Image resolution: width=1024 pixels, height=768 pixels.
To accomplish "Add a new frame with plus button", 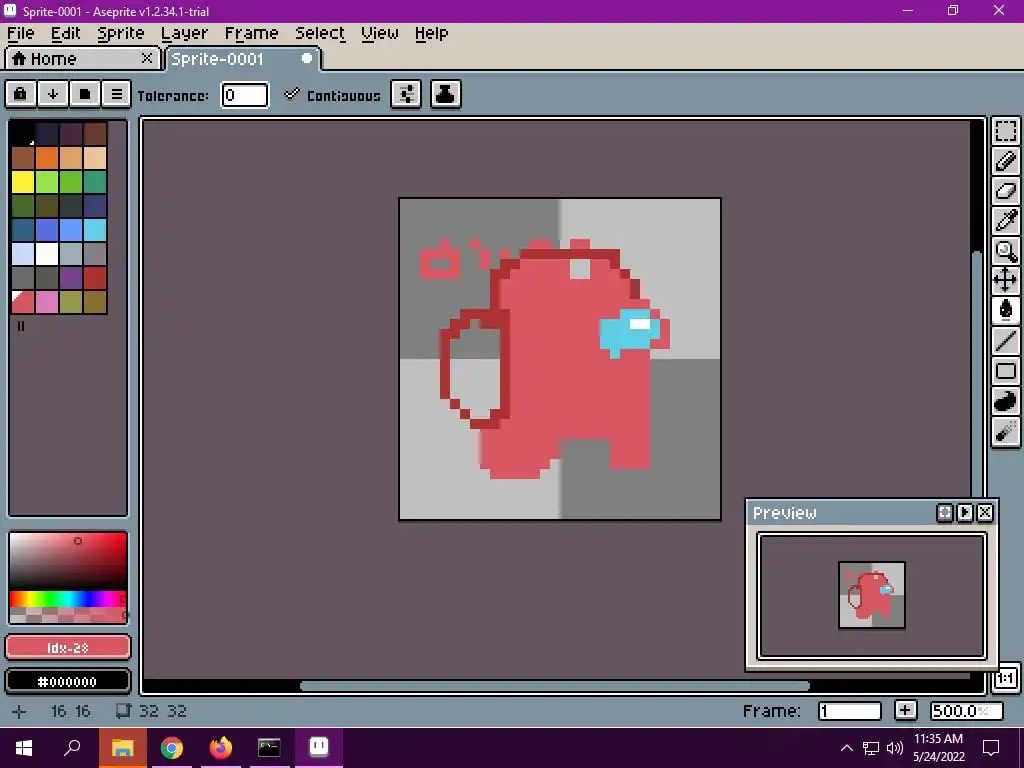I will 905,711.
